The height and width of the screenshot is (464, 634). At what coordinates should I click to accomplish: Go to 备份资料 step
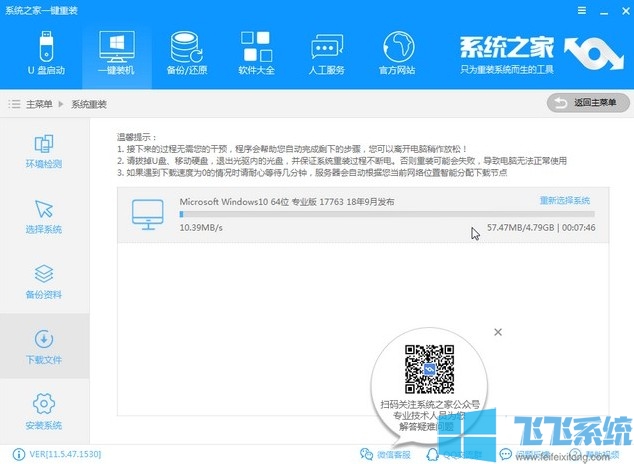click(44, 282)
